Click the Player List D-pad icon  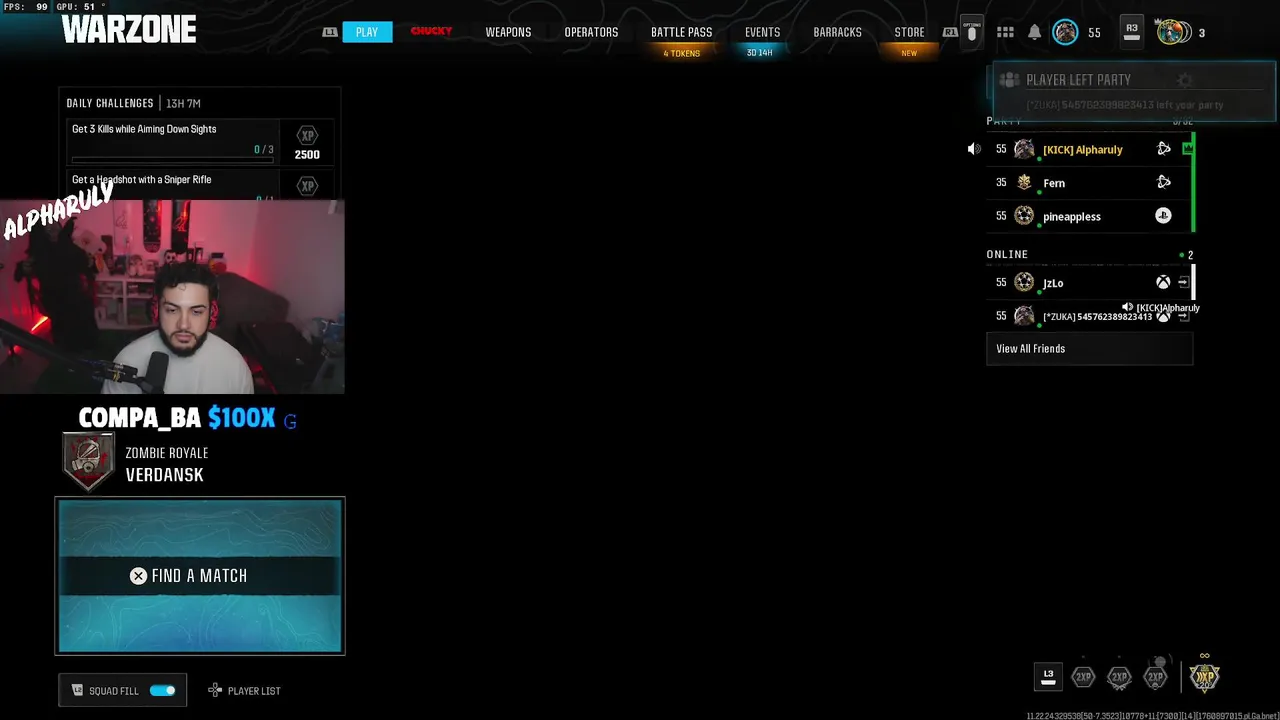[x=215, y=691]
